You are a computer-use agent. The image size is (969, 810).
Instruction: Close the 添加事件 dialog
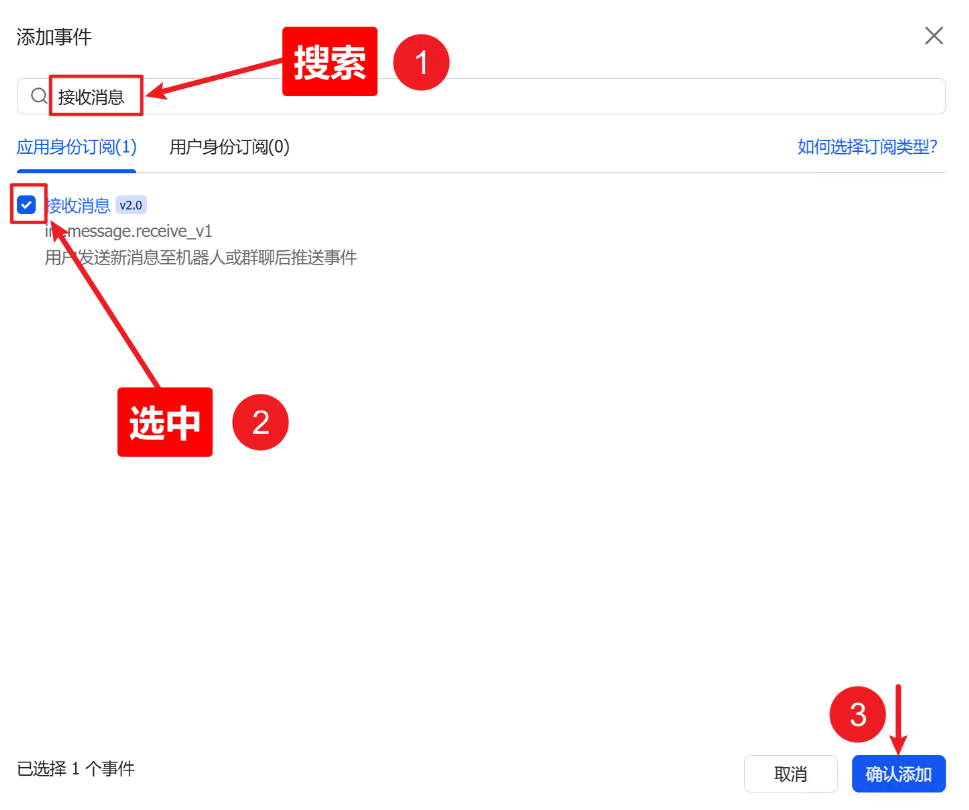[x=933, y=36]
